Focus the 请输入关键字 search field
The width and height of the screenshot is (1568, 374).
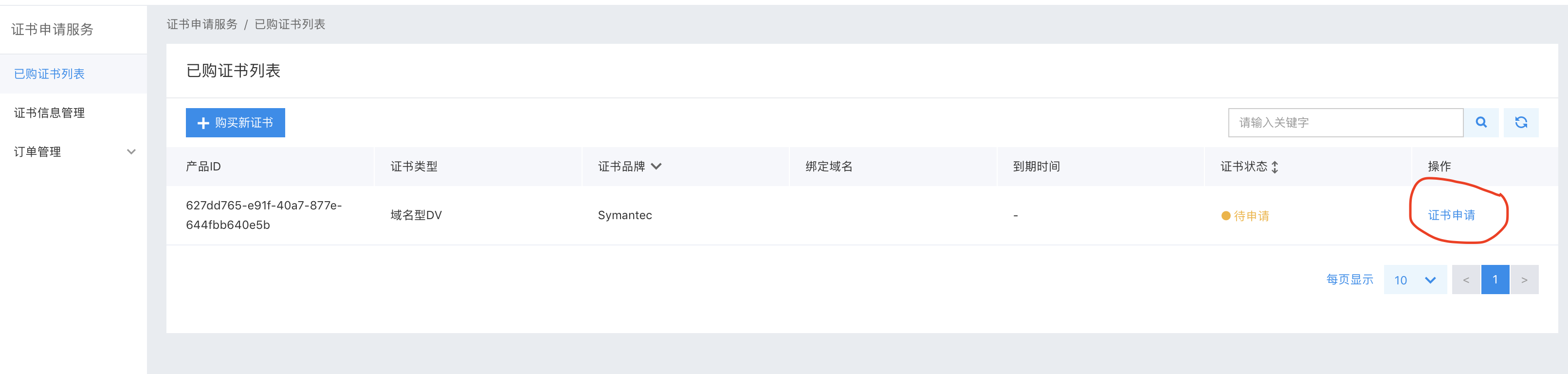pos(1345,122)
